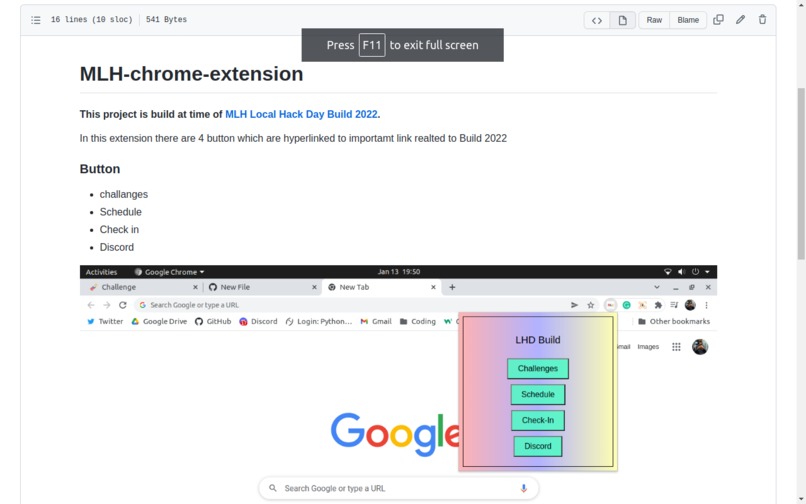806x504 pixels.
Task: Switch to rendered file view icon
Action: [x=622, y=20]
